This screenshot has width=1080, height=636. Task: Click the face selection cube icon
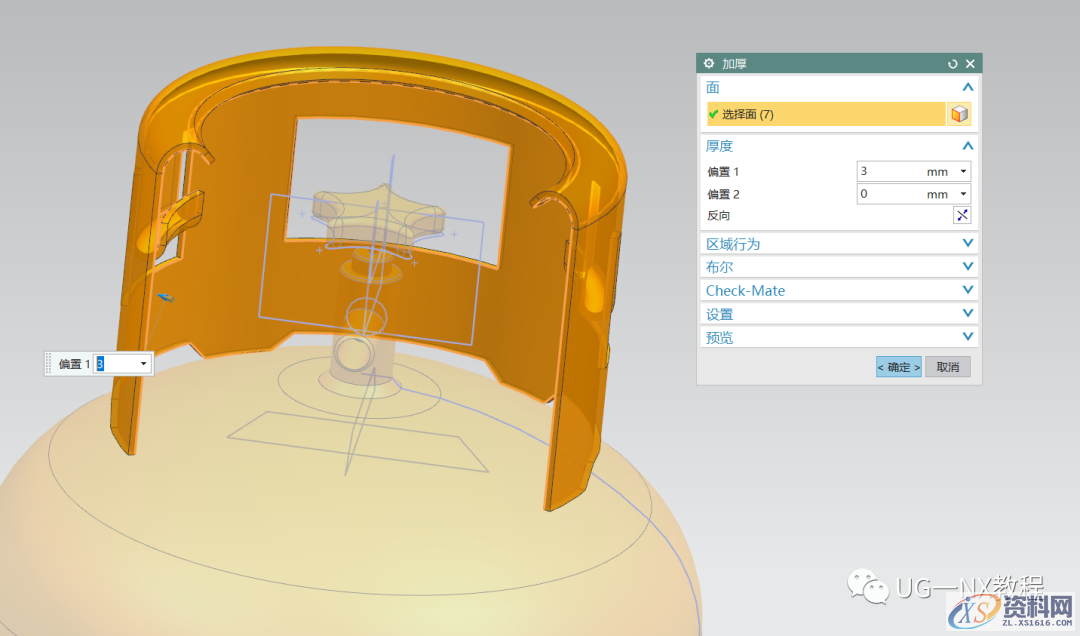coord(959,115)
